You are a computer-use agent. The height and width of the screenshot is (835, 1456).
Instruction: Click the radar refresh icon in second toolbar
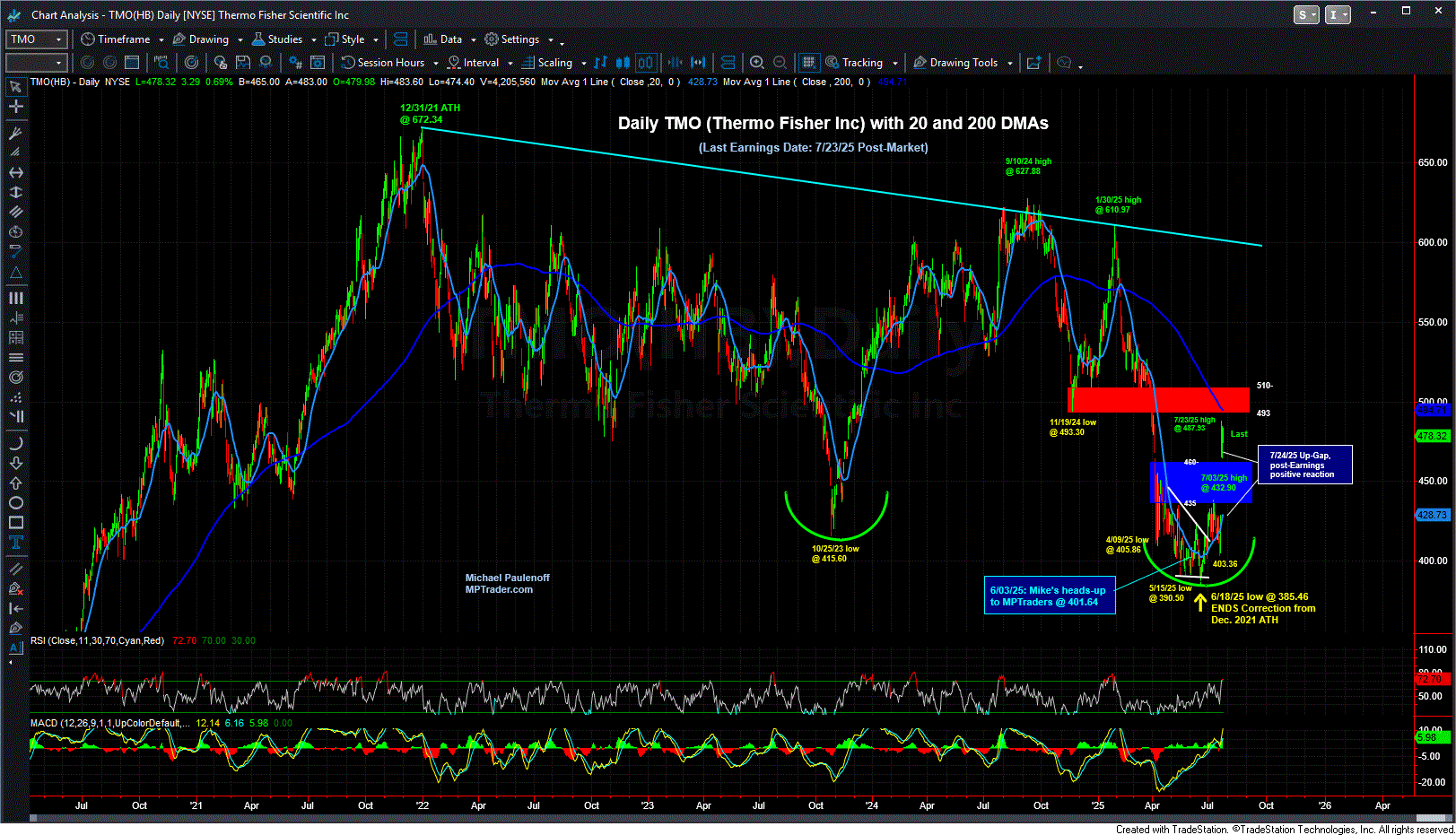tap(191, 63)
